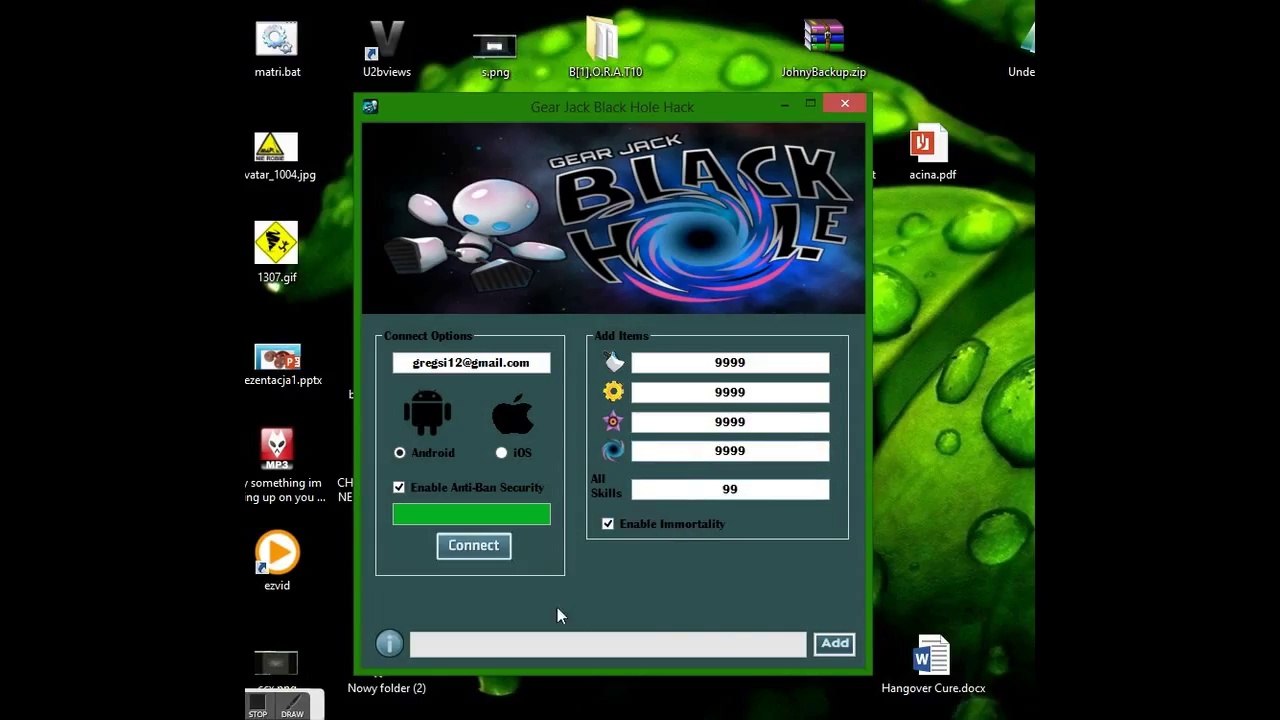This screenshot has height=720, width=1280.
Task: Open B[1].O.R.A.T10 folder
Action: tap(605, 48)
